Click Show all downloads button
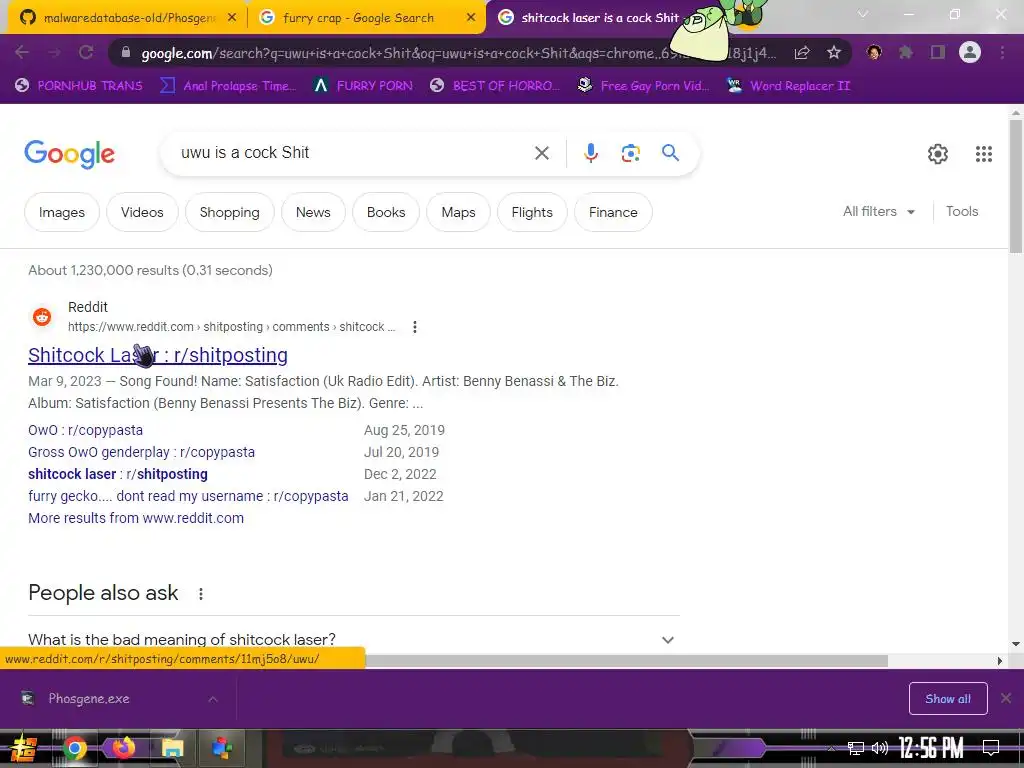The image size is (1024, 768). coord(948,699)
